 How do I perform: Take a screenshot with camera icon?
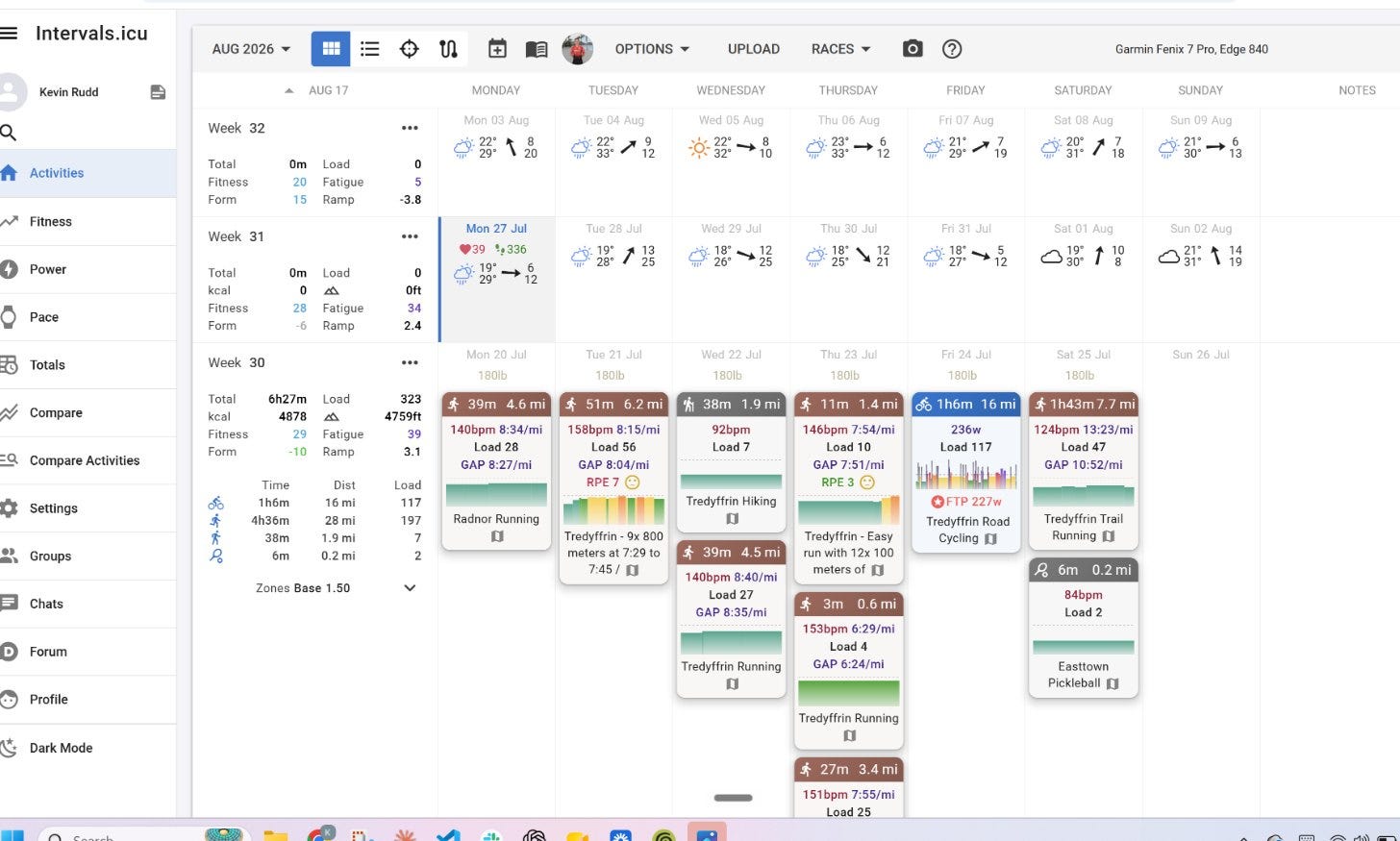coord(912,49)
